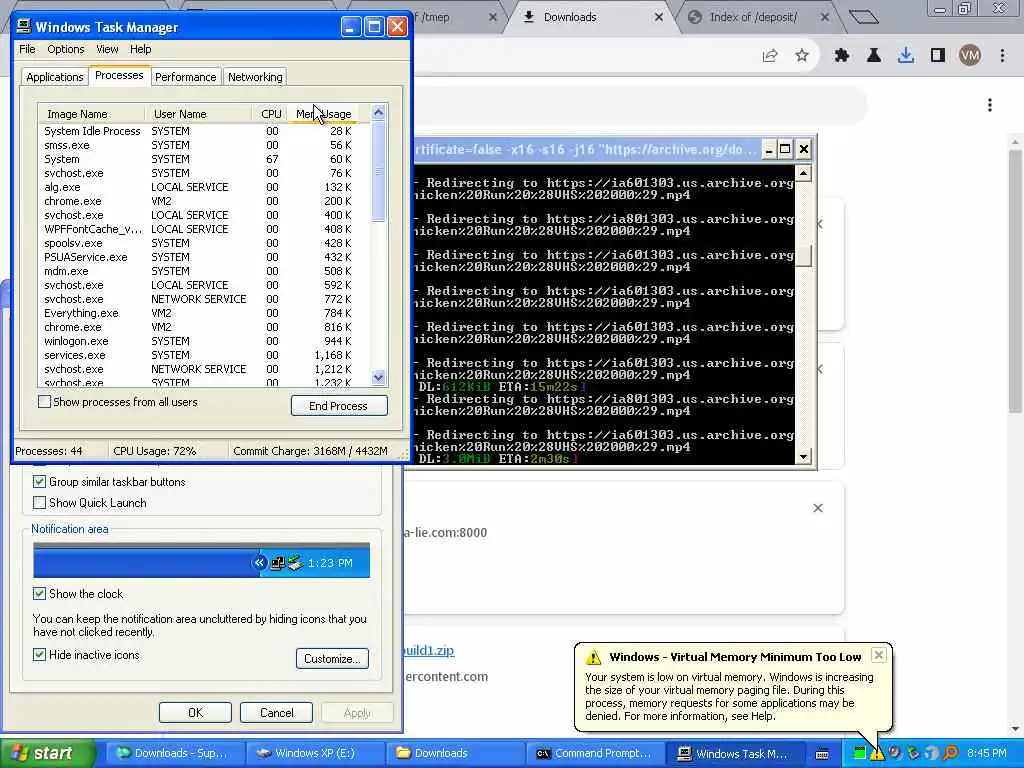
Task: Open Task Manager Help menu
Action: tap(140, 49)
